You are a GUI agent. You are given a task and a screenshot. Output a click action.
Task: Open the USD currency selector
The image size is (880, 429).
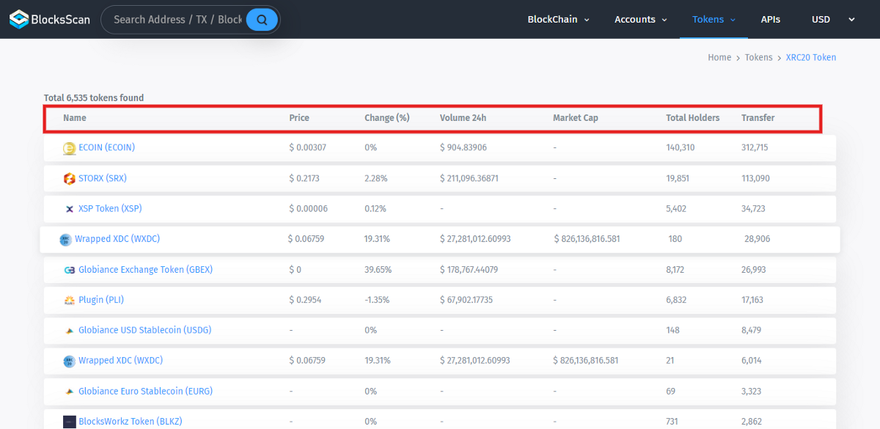pyautogui.click(x=833, y=19)
